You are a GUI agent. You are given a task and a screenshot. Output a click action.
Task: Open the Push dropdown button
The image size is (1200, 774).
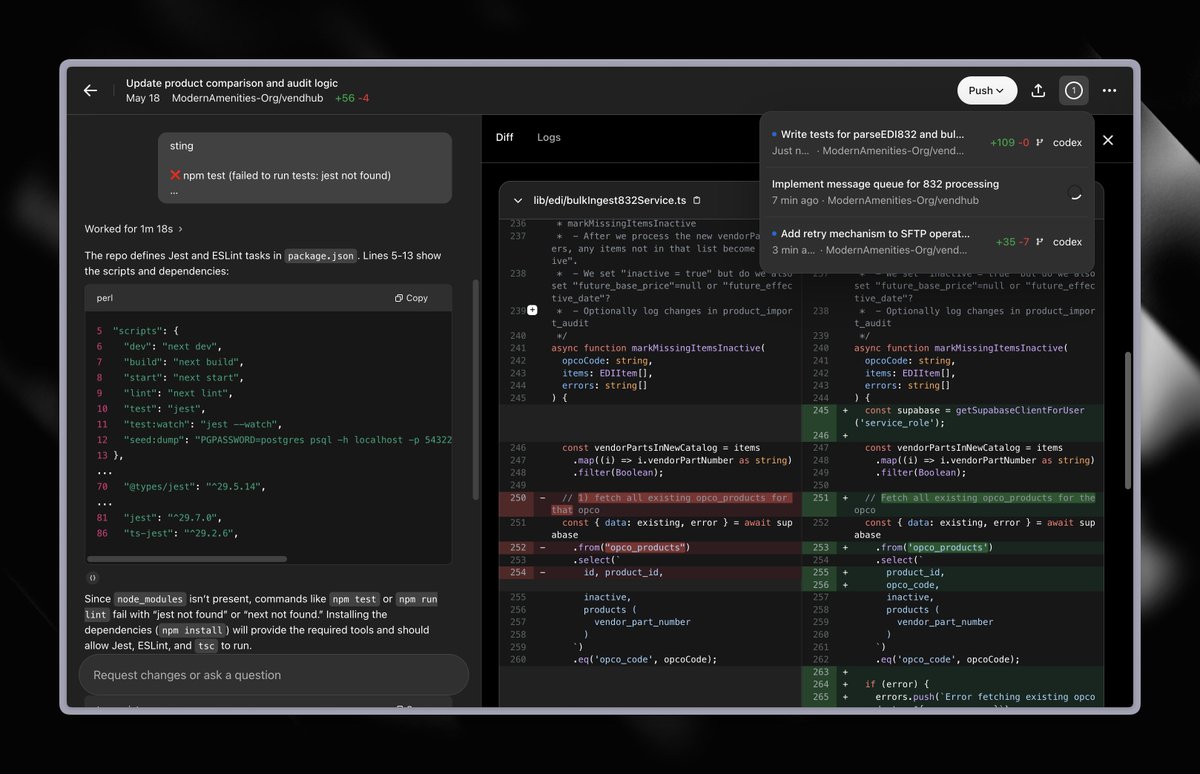point(987,90)
